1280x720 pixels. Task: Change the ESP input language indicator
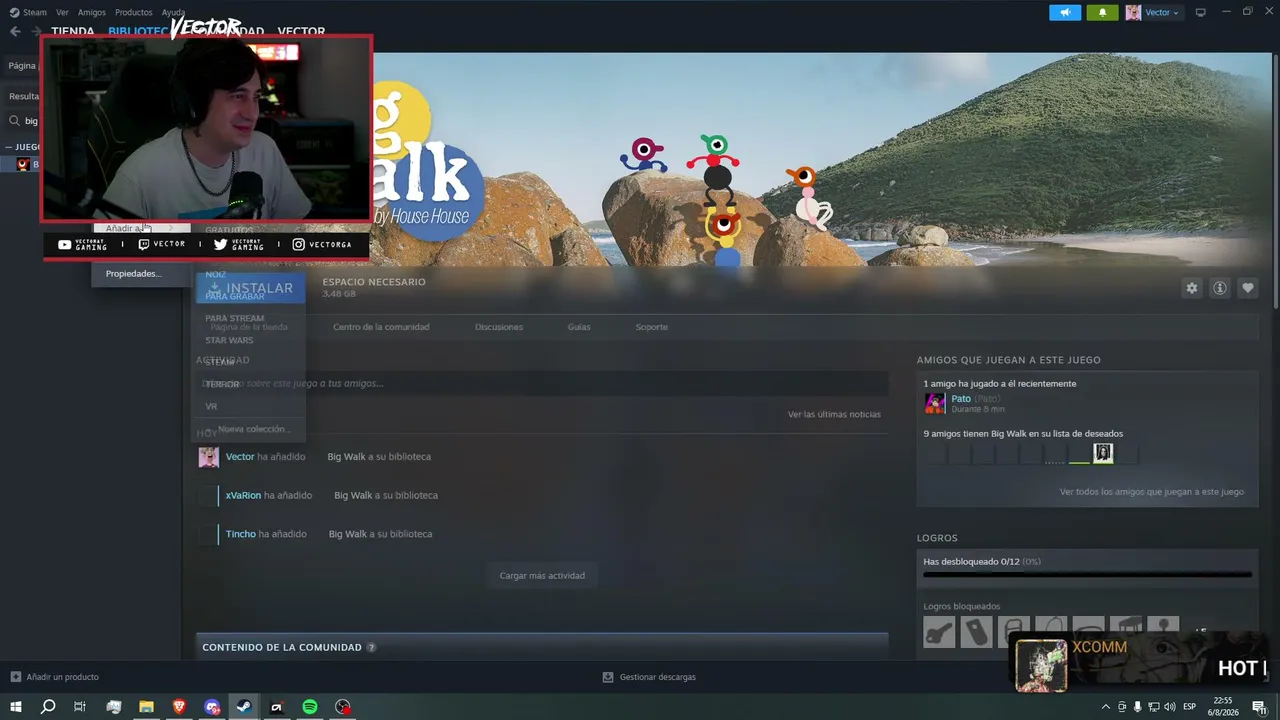click(1190, 707)
